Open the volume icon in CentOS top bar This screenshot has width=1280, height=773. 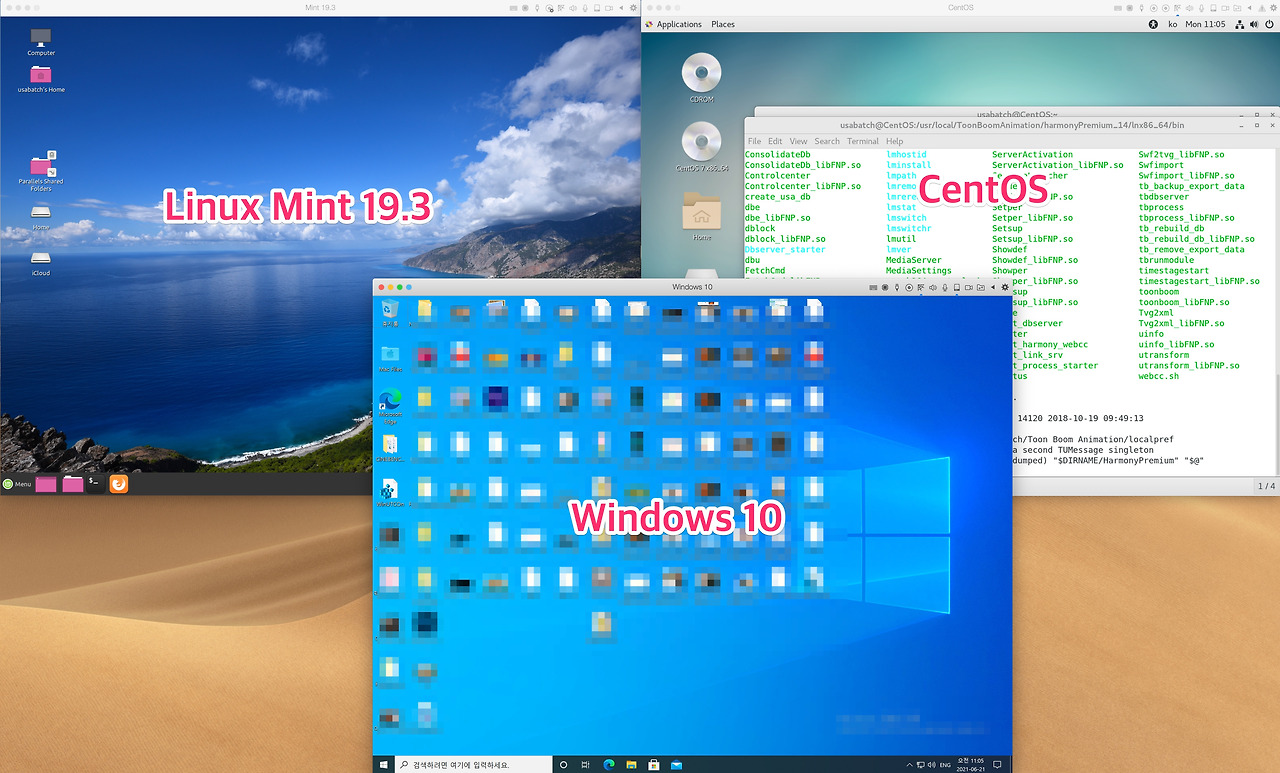pyautogui.click(x=1254, y=24)
